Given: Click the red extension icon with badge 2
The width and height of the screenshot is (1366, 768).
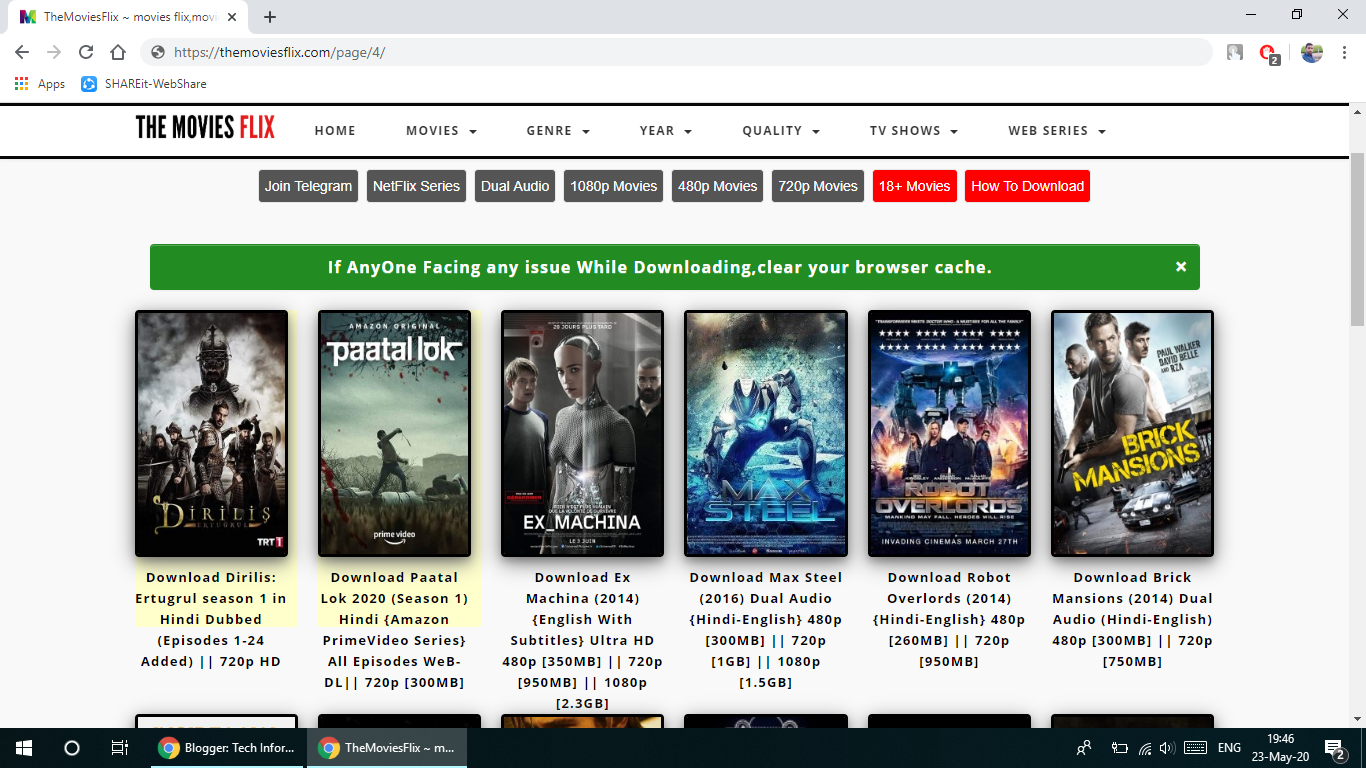Looking at the screenshot, I should tap(1268, 53).
